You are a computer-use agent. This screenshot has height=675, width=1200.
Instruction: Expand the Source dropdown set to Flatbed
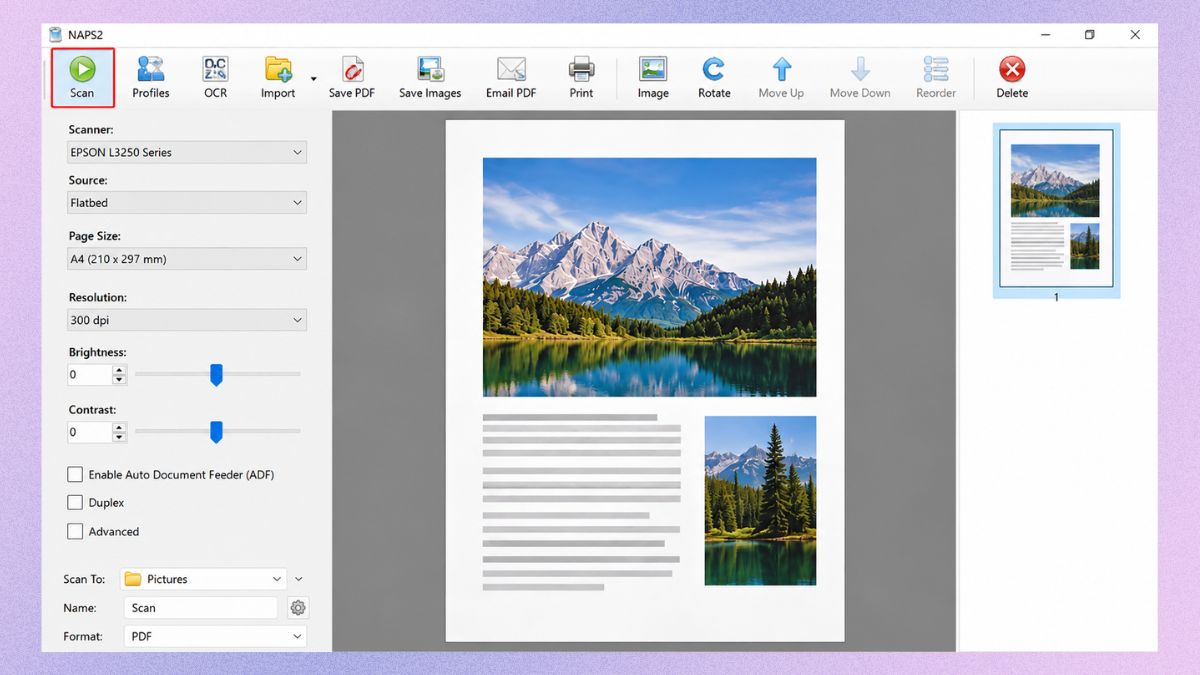tap(187, 202)
